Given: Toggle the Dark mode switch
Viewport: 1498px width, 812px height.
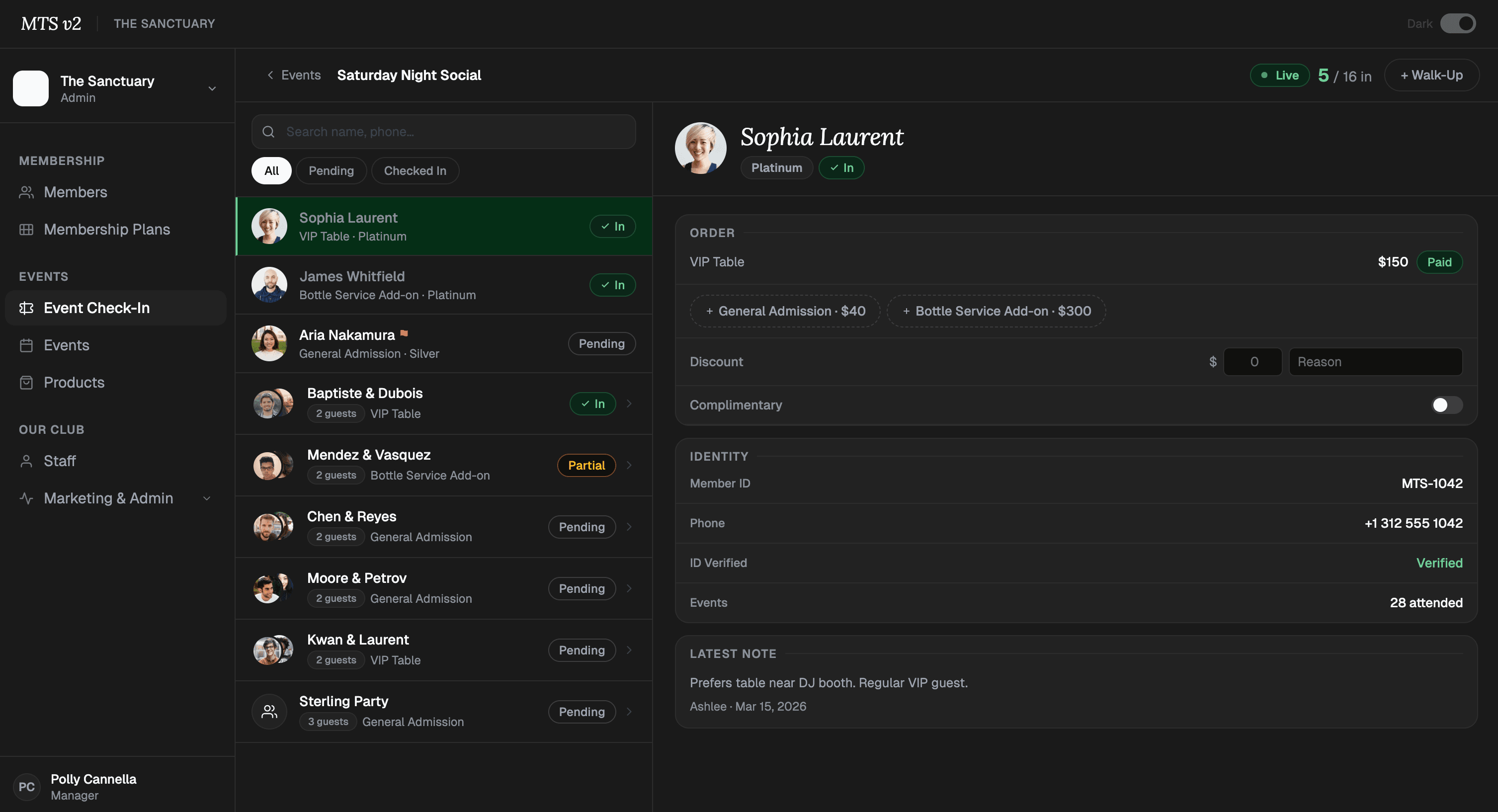Looking at the screenshot, I should (1458, 24).
